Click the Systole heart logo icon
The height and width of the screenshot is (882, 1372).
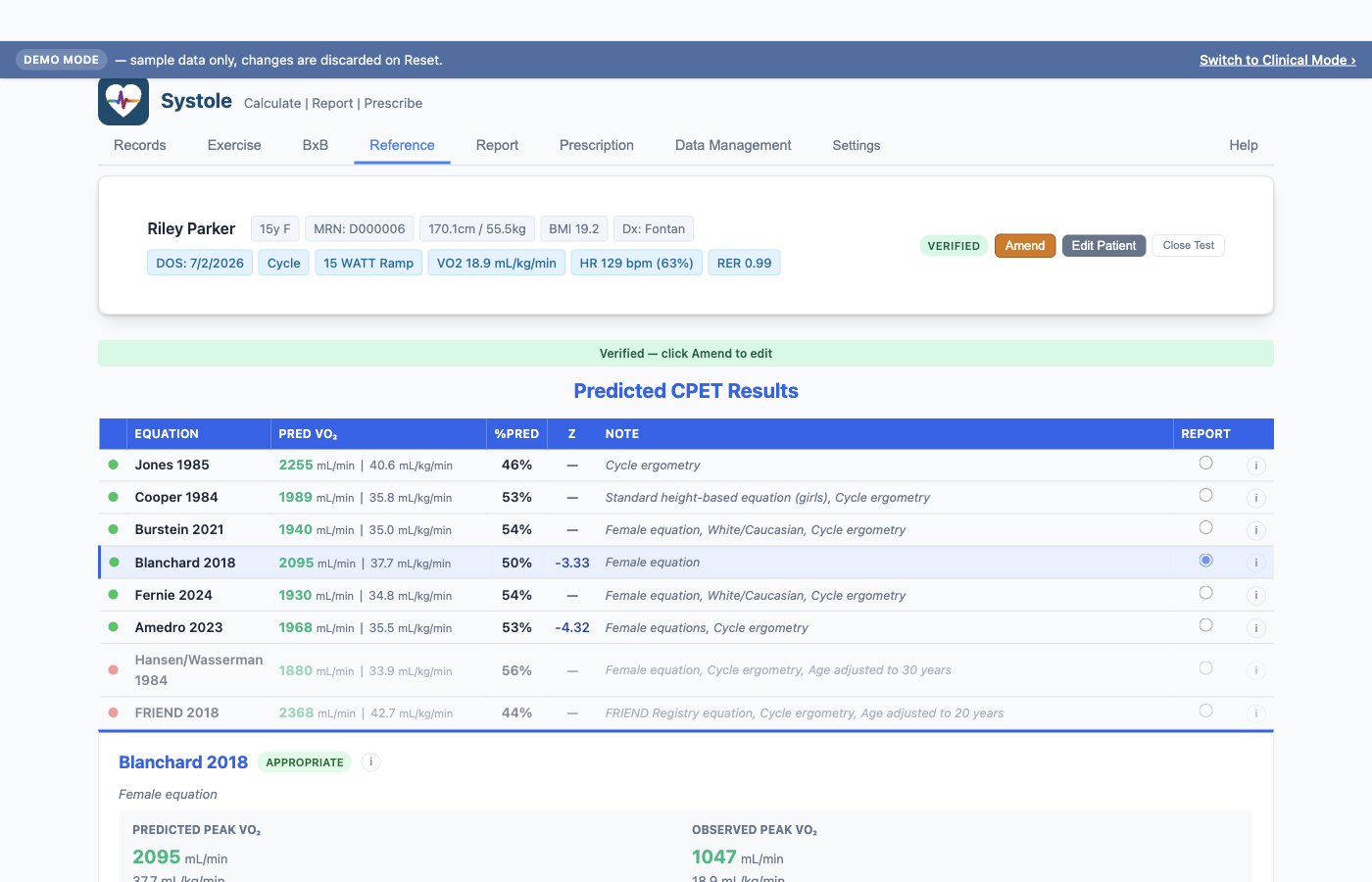pyautogui.click(x=123, y=101)
